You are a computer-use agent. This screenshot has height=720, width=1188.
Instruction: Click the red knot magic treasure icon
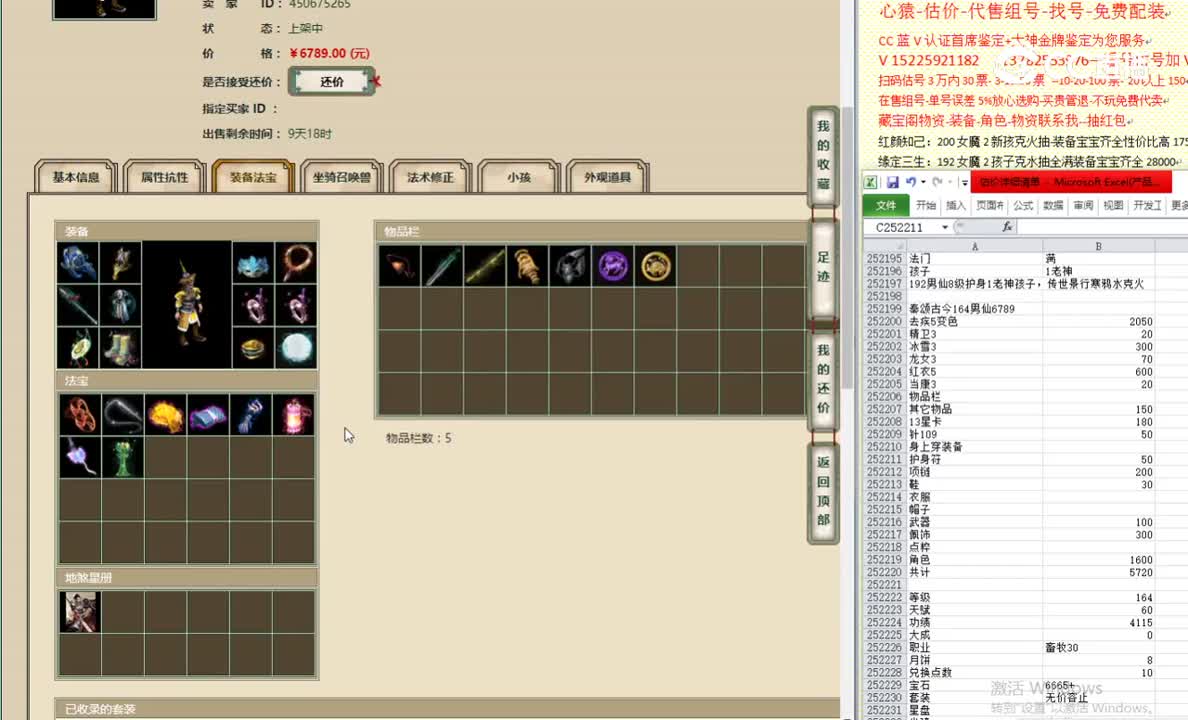(x=80, y=415)
